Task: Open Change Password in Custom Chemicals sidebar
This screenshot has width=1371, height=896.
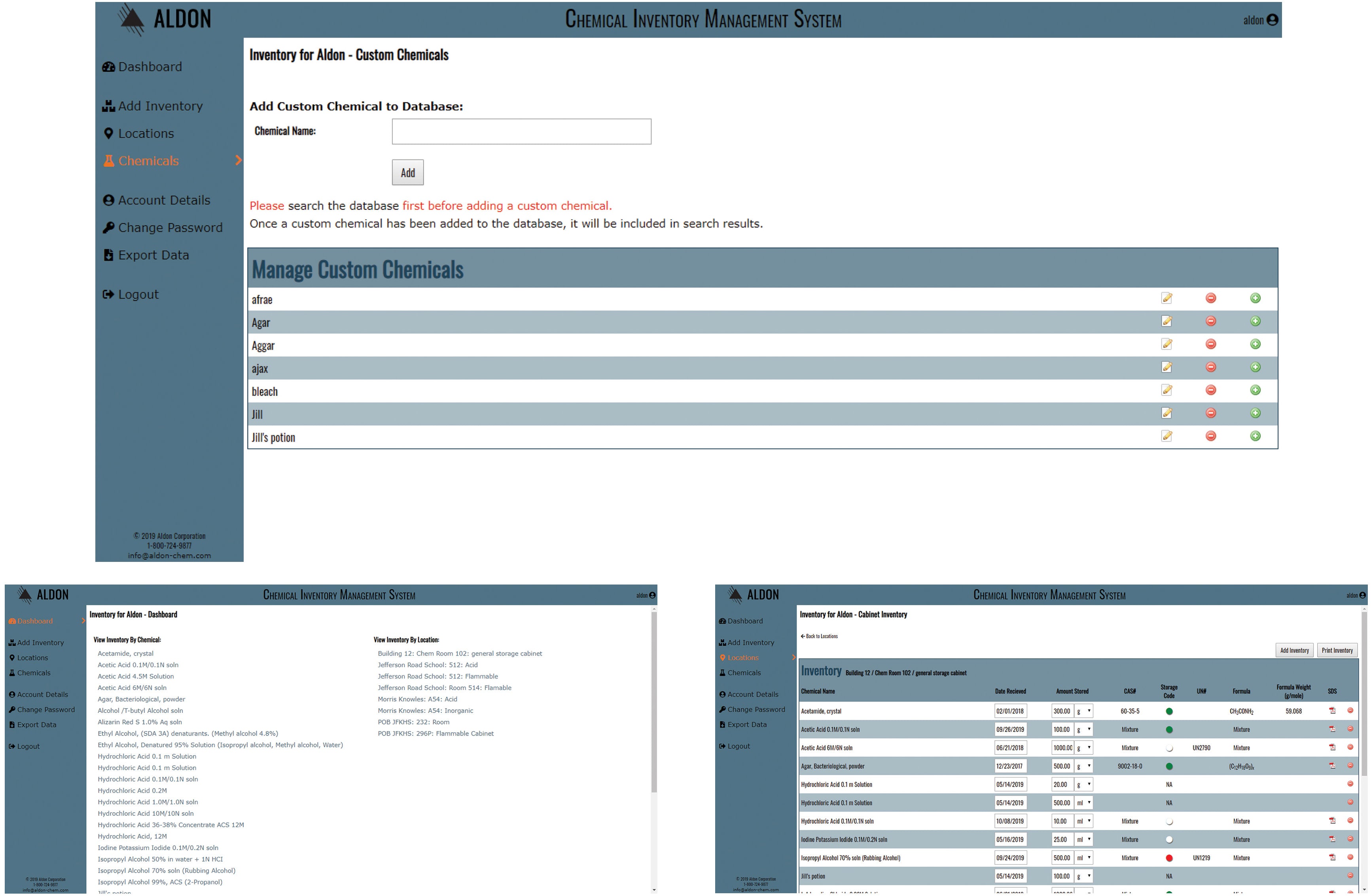Action: [x=163, y=228]
